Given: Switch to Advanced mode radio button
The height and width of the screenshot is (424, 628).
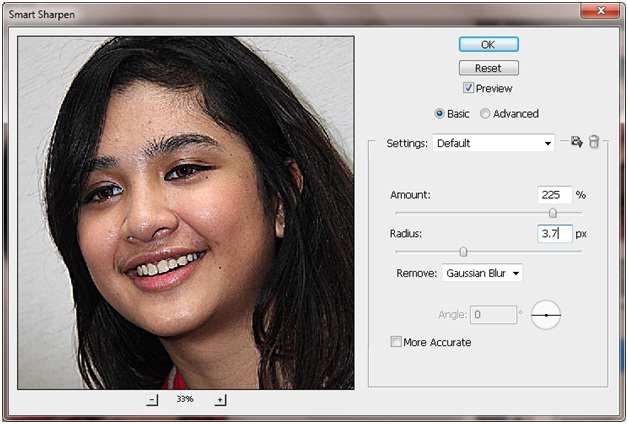Looking at the screenshot, I should 485,114.
